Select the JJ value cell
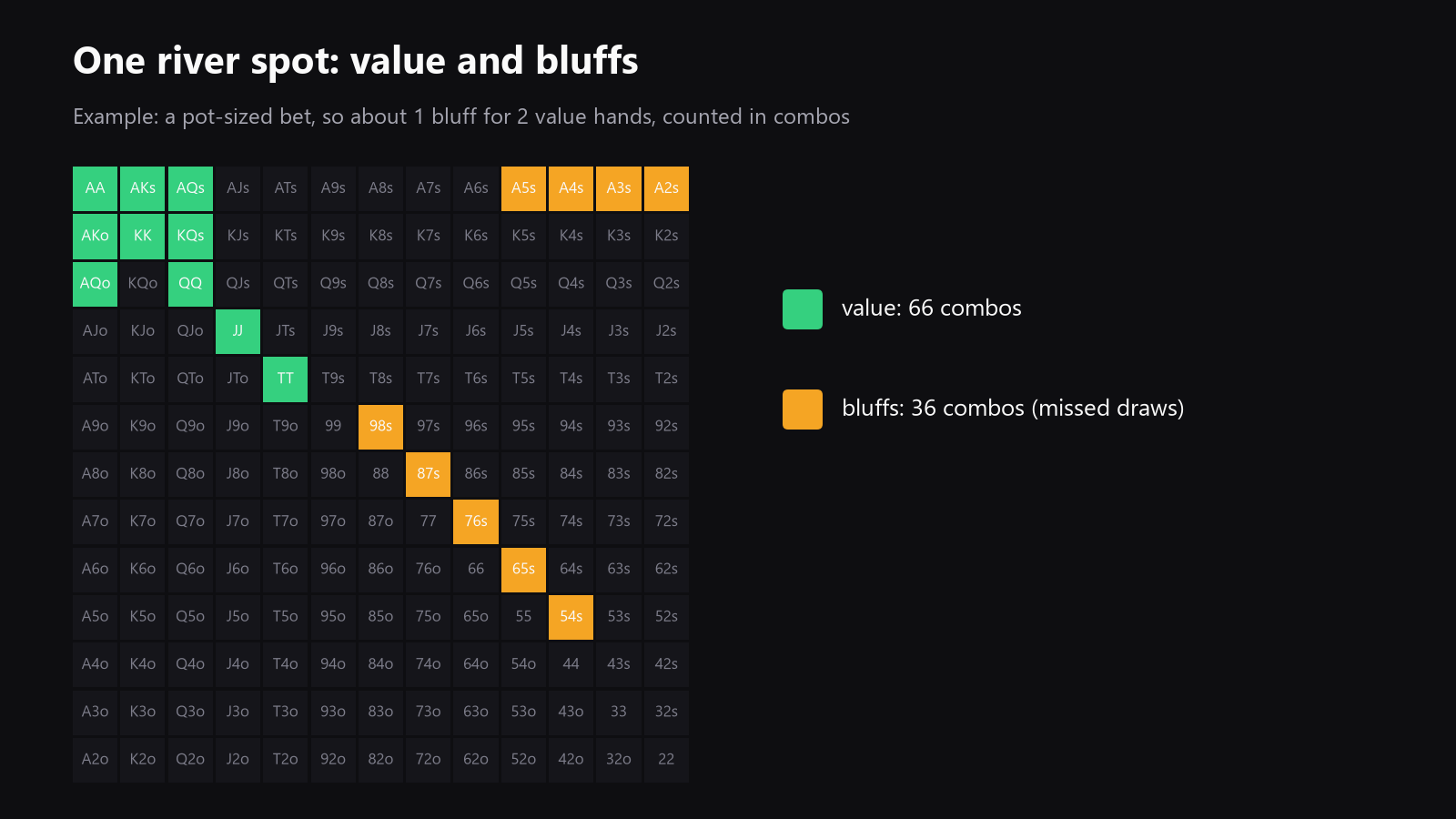Screen dimensions: 1456x819 pyautogui.click(x=238, y=331)
